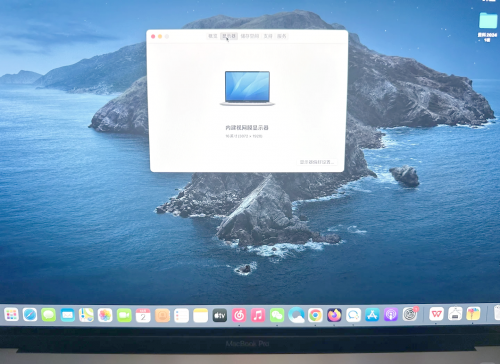
Task: Select the 显示器 displays tab
Action: (x=229, y=36)
